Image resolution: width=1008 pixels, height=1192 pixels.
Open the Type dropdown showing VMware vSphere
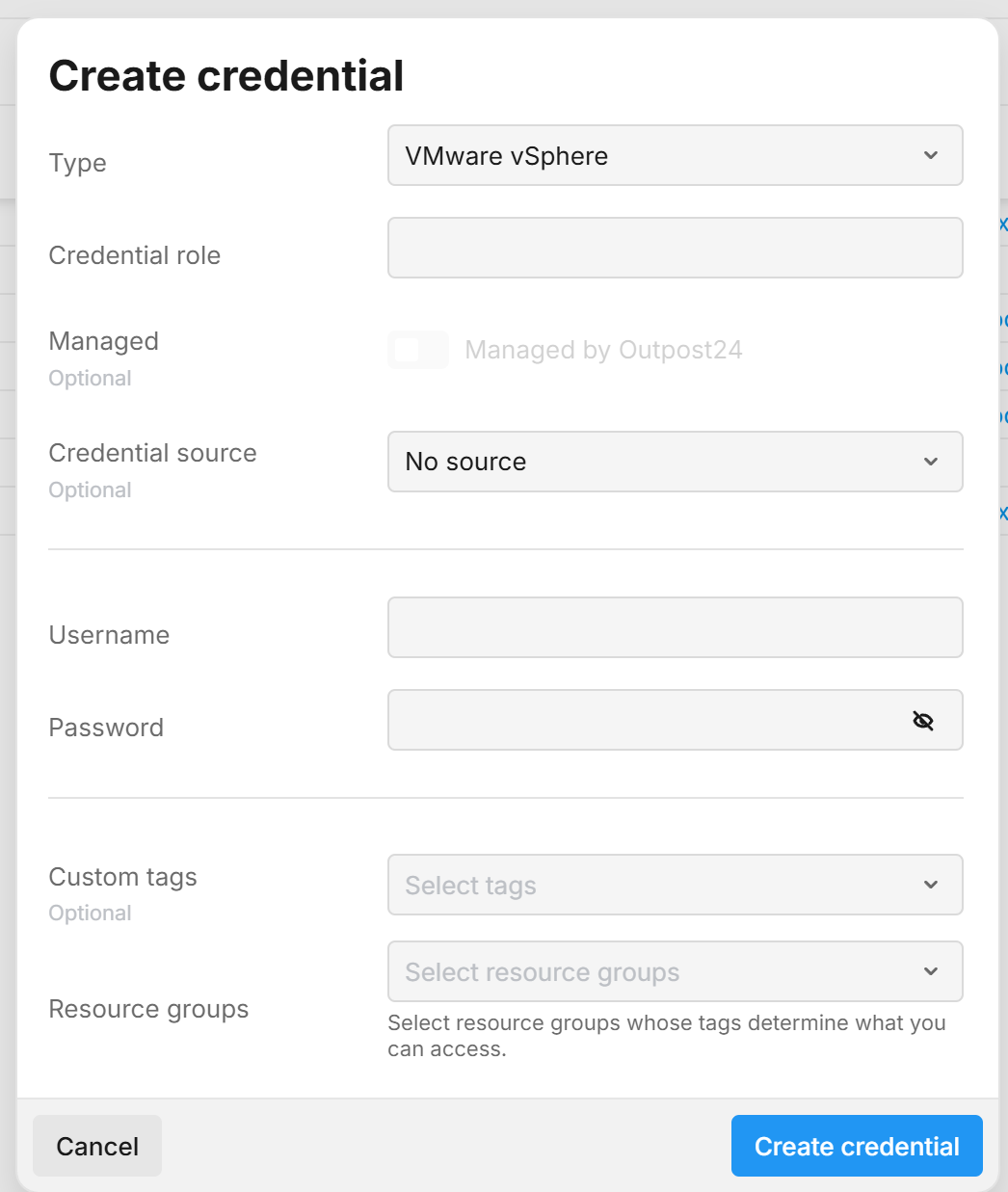[x=675, y=155]
